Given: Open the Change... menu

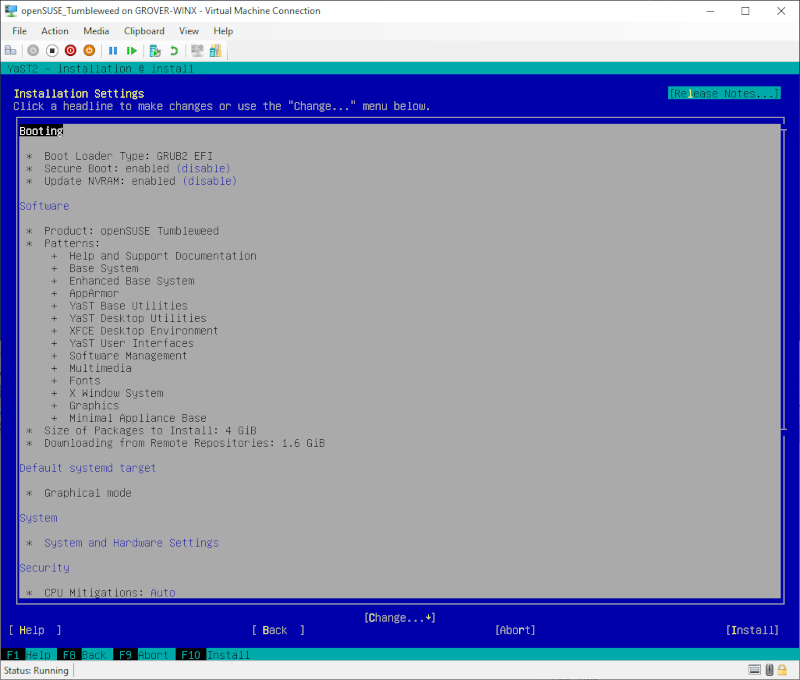Looking at the screenshot, I should (x=399, y=618).
